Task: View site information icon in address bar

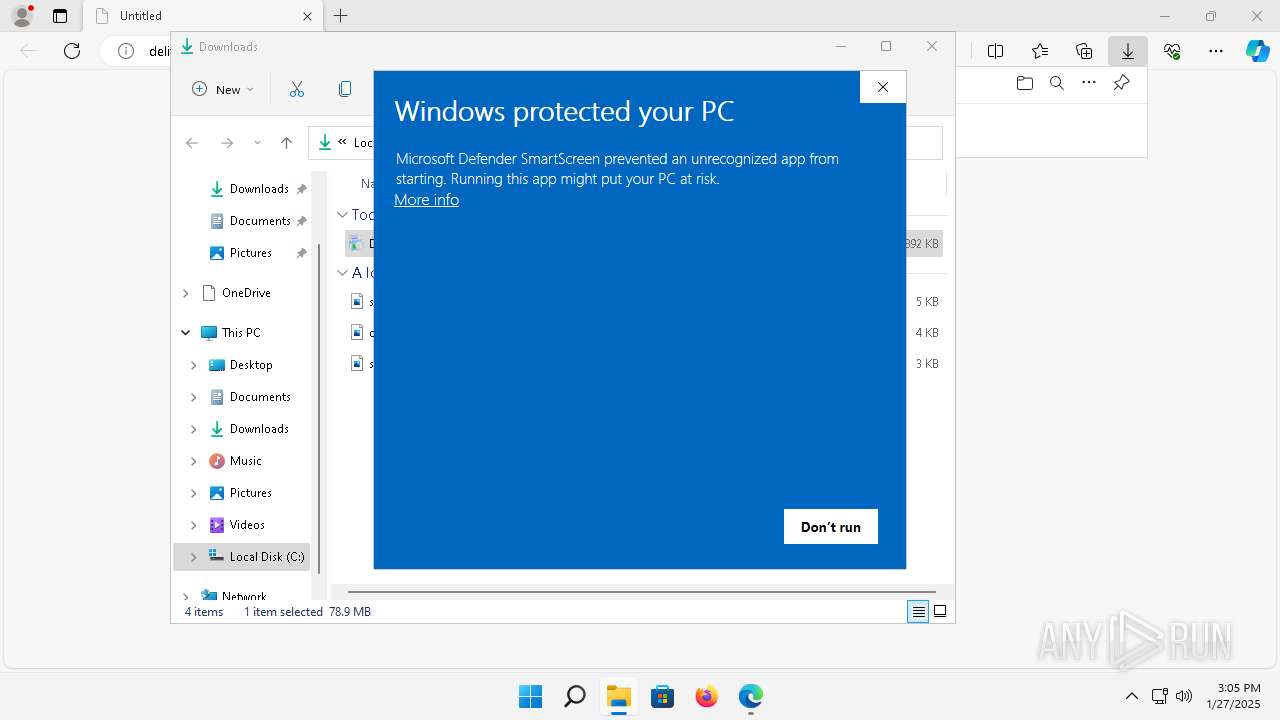Action: point(126,51)
